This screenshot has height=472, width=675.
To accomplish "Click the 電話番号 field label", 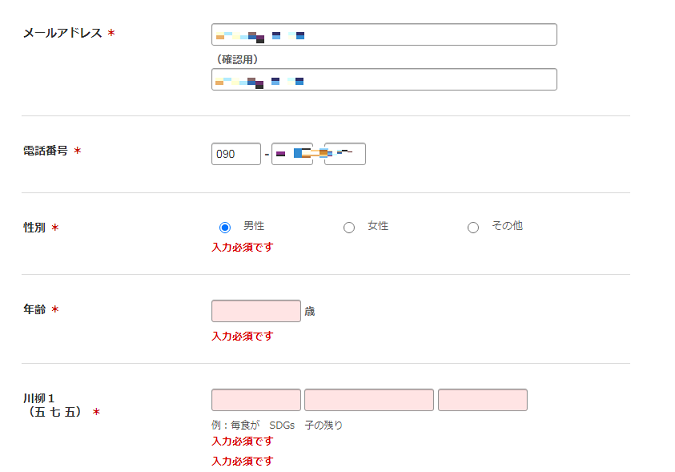I will [45, 151].
